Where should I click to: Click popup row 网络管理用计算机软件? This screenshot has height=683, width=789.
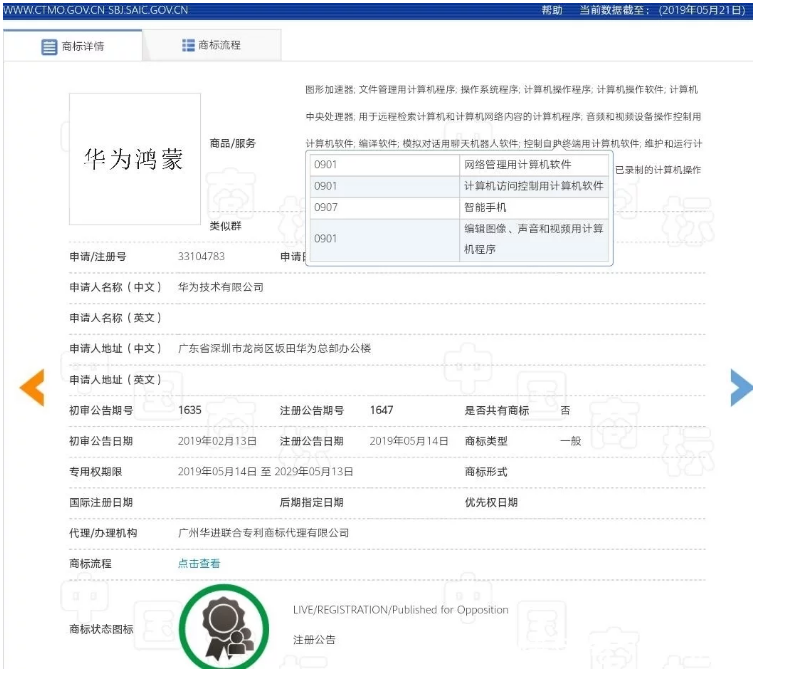click(459, 165)
